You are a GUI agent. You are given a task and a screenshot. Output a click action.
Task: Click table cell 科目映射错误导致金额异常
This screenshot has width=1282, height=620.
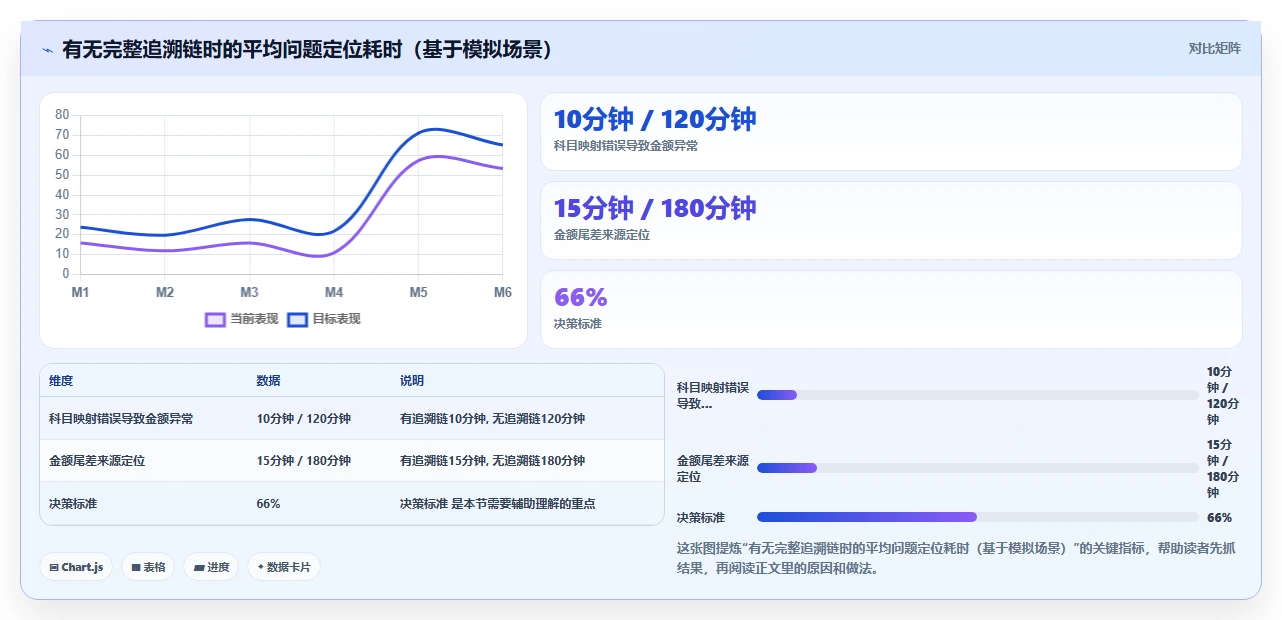coord(121,419)
